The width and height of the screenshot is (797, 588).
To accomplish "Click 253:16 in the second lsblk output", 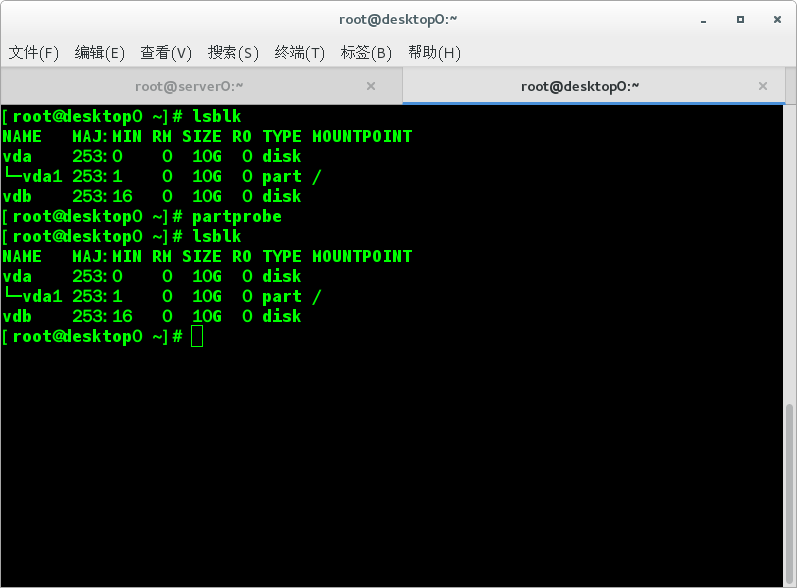I will (102, 317).
